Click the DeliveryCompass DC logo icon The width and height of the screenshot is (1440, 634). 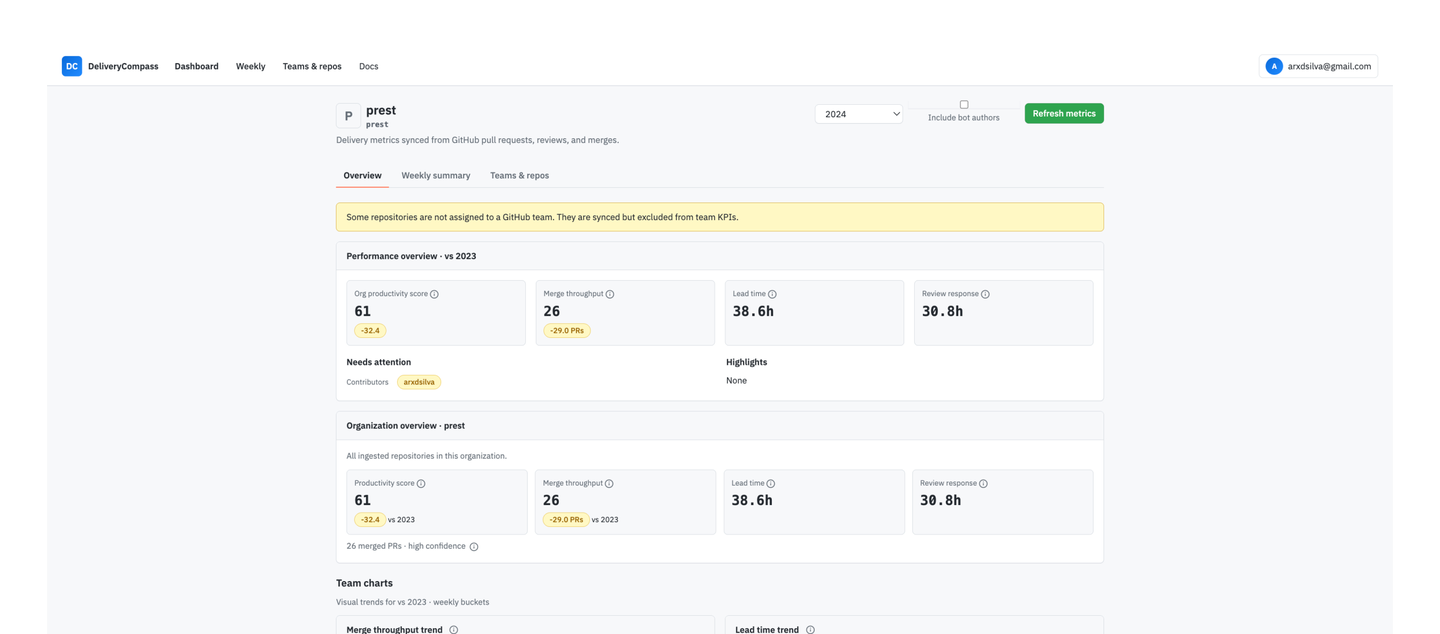[x=72, y=66]
